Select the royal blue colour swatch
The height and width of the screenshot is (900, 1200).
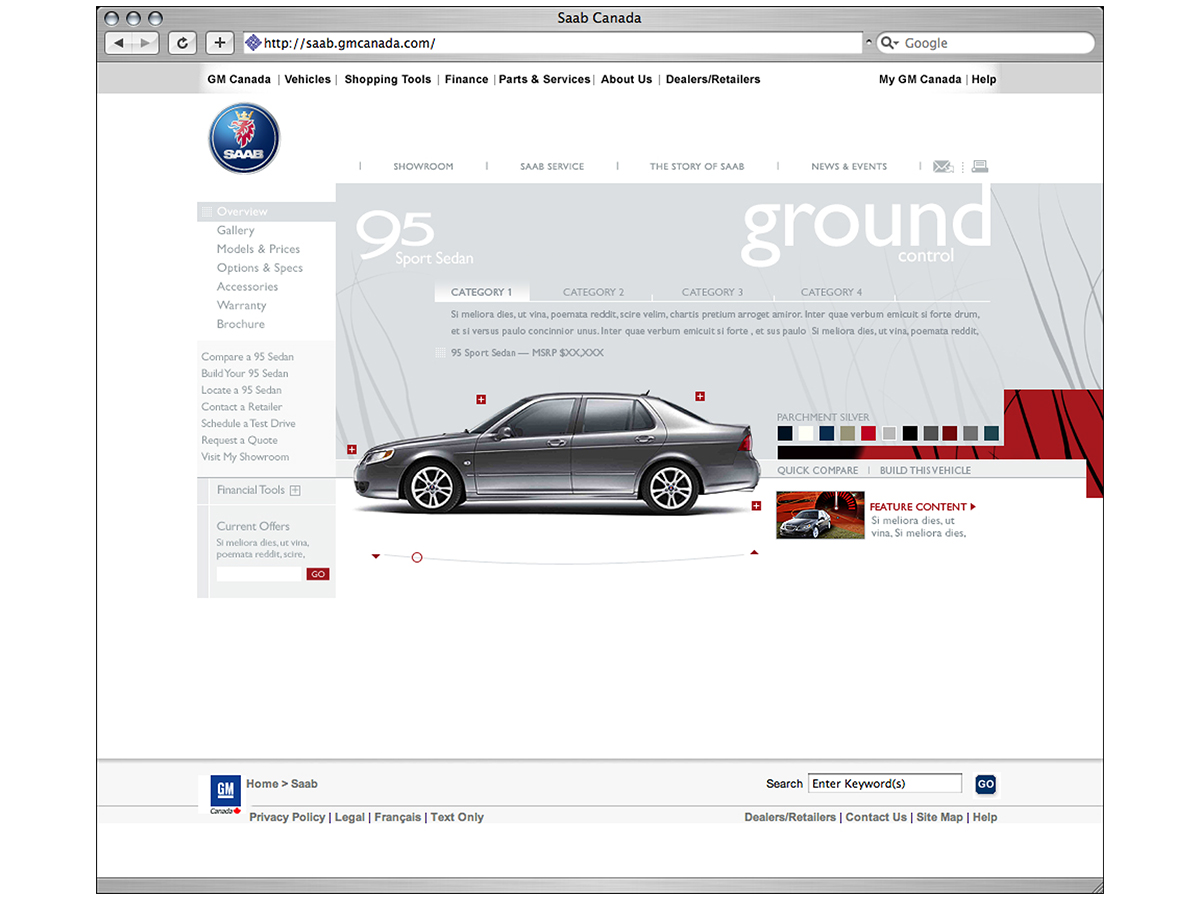coord(826,433)
